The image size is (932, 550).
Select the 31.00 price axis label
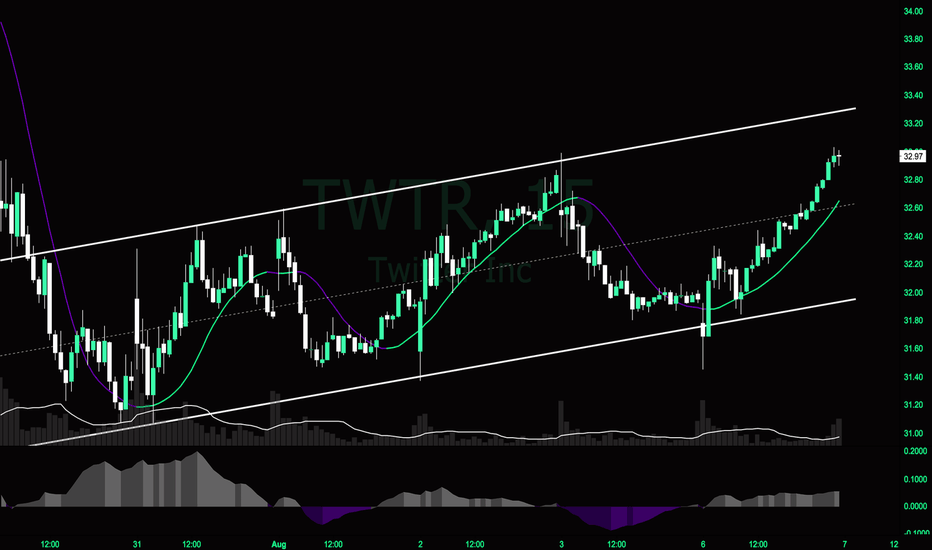(913, 433)
